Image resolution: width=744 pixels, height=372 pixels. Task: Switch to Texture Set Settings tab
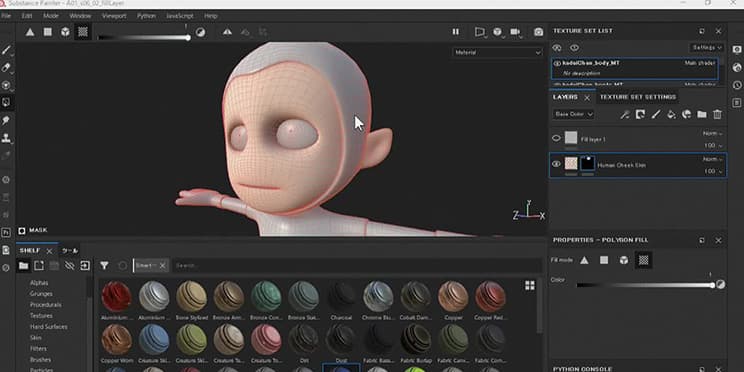[638, 97]
